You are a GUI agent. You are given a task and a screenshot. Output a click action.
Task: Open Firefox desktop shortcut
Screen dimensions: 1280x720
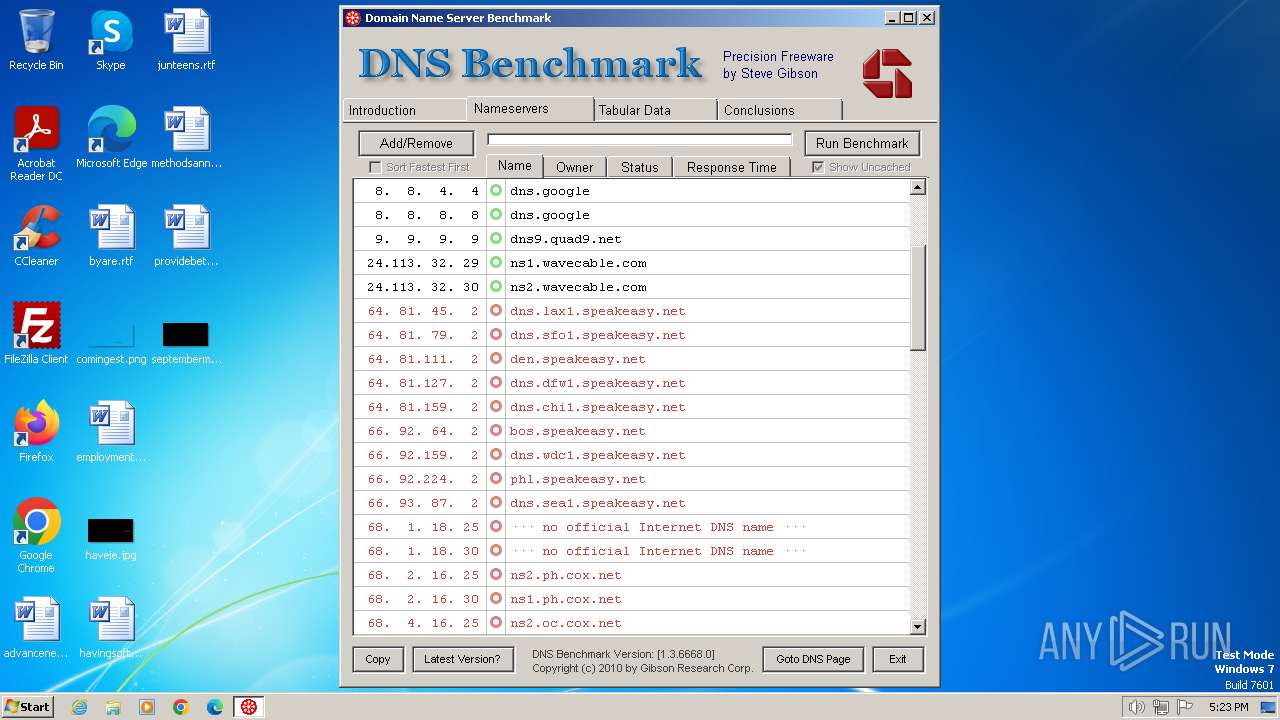pyautogui.click(x=36, y=432)
